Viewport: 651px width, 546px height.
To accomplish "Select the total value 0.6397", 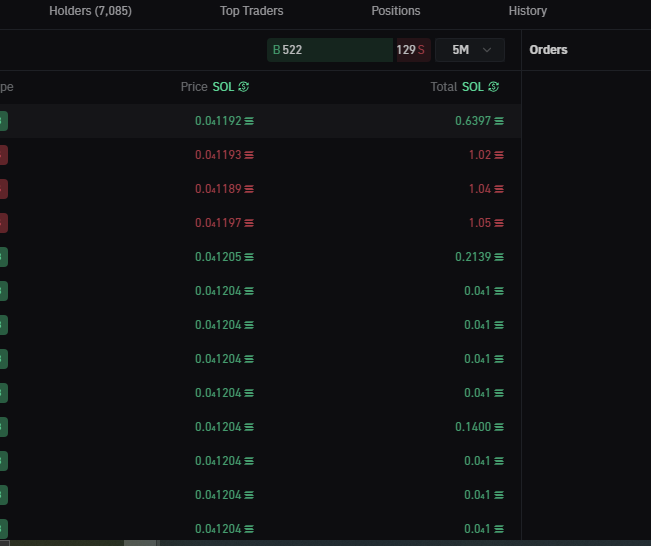I will click(x=473, y=121).
